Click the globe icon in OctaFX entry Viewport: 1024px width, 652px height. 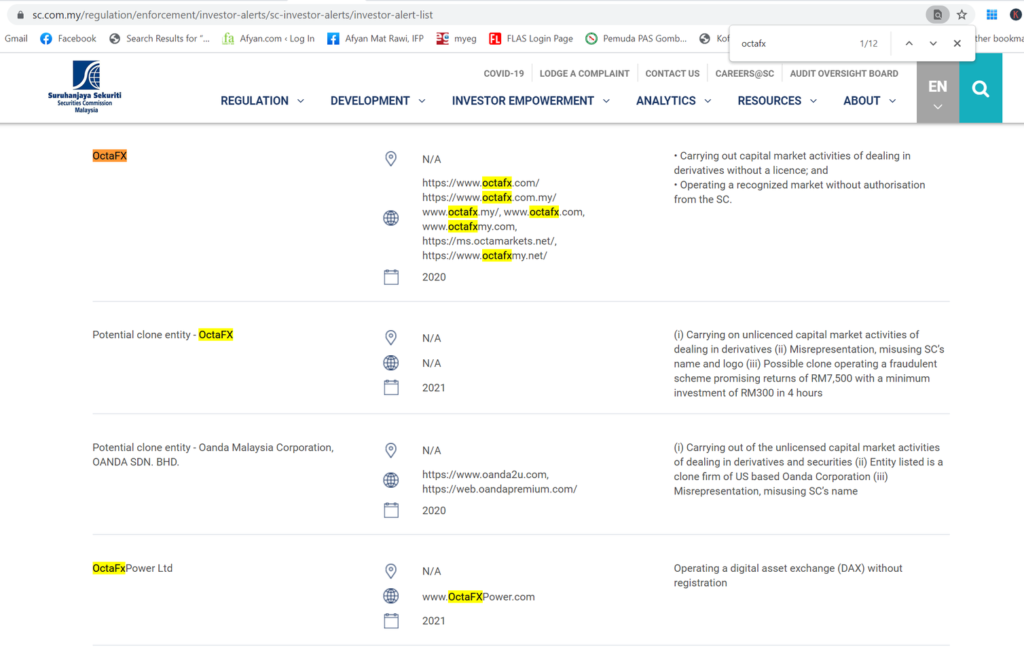coord(391,218)
